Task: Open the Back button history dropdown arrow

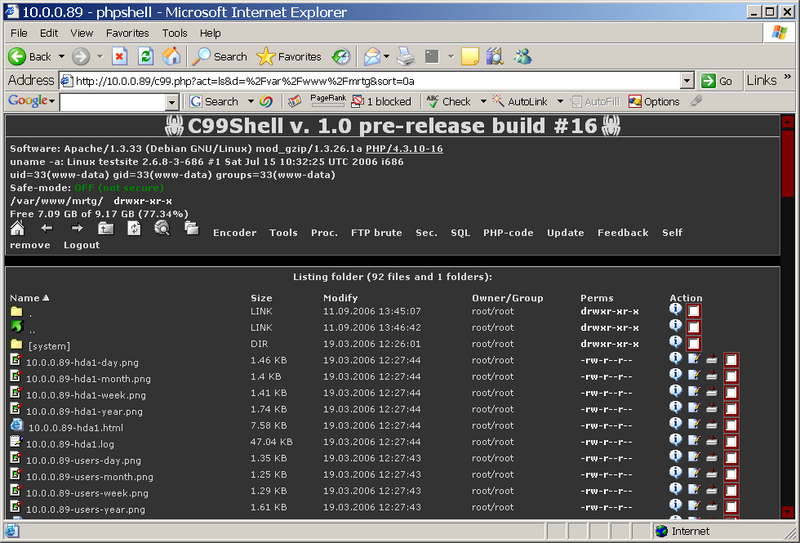Action: point(61,57)
